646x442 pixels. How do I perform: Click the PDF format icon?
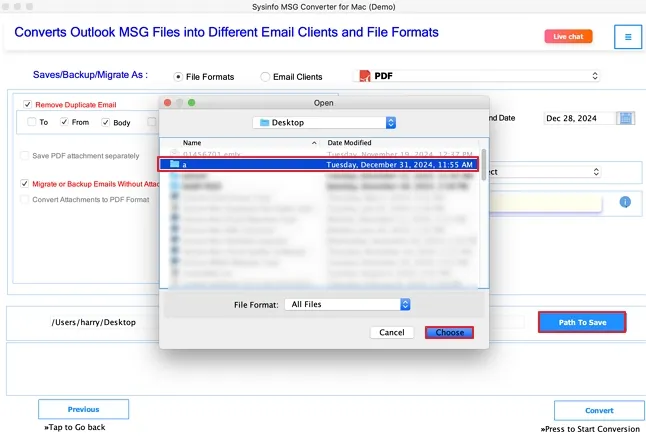tap(365, 76)
